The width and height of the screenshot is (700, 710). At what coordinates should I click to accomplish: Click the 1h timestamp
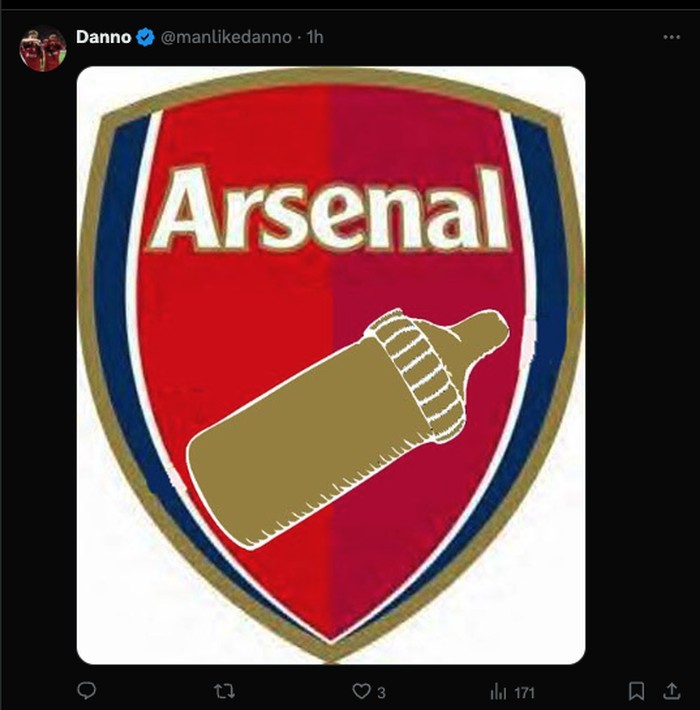315,38
